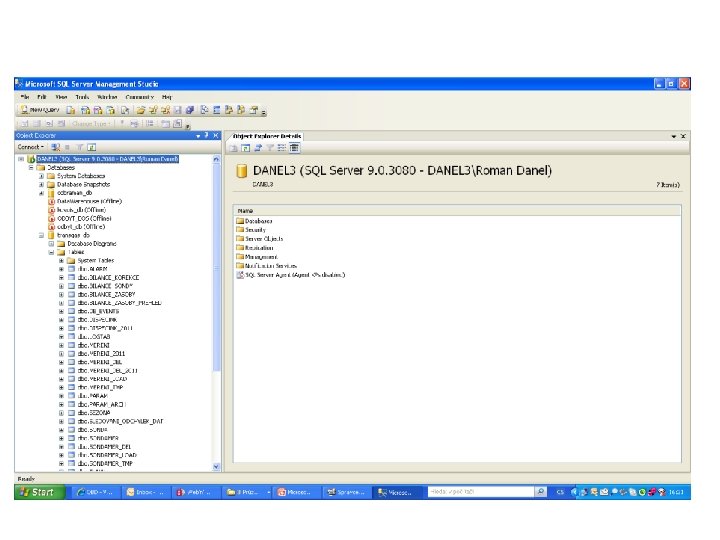Image resolution: width=720 pixels, height=540 pixels.
Task: Select the DANEL3 server node in tree
Action: pyautogui.click(x=107, y=159)
